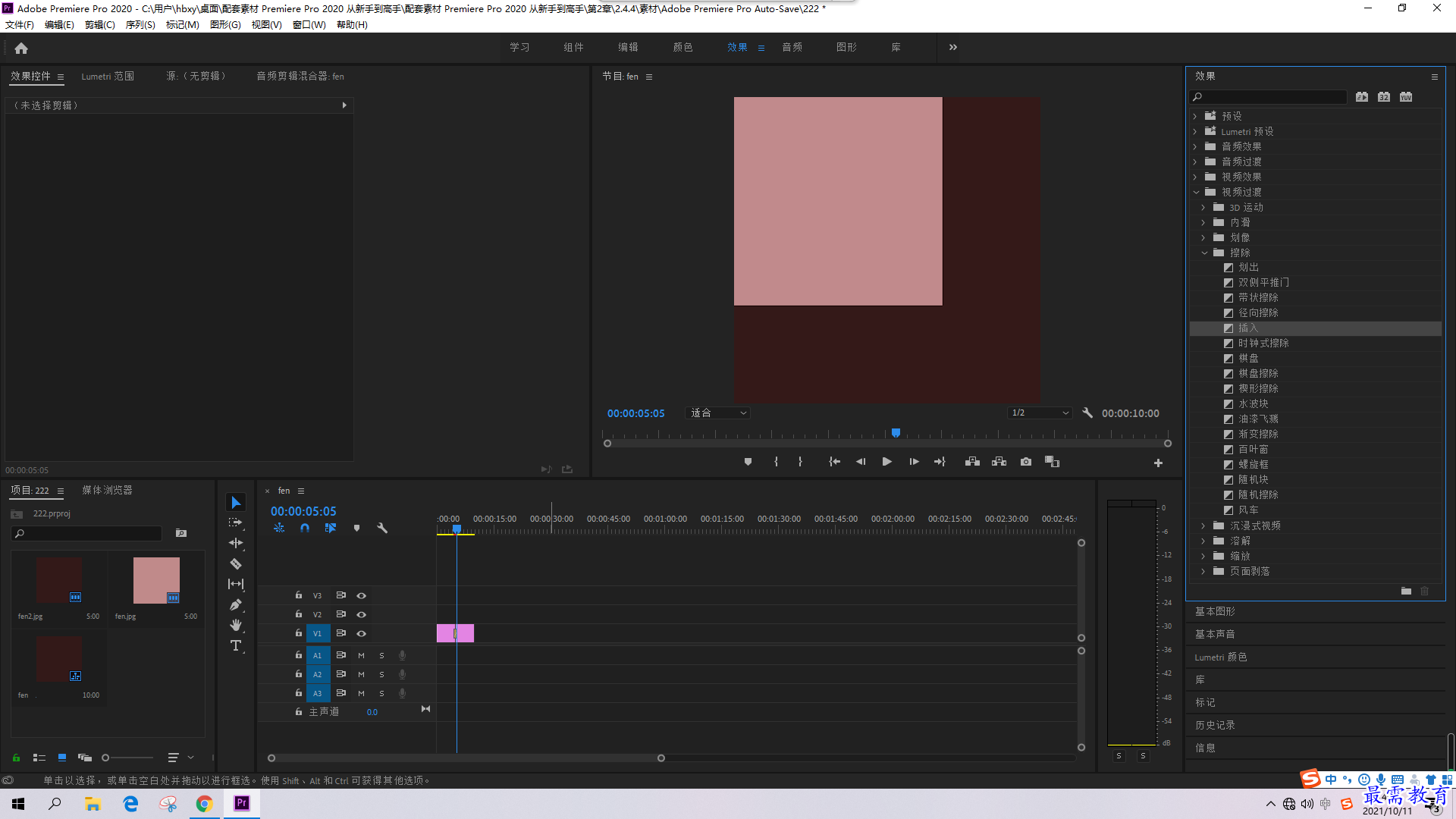Open the 历史记录 panel
The image size is (1456, 819).
click(1215, 725)
